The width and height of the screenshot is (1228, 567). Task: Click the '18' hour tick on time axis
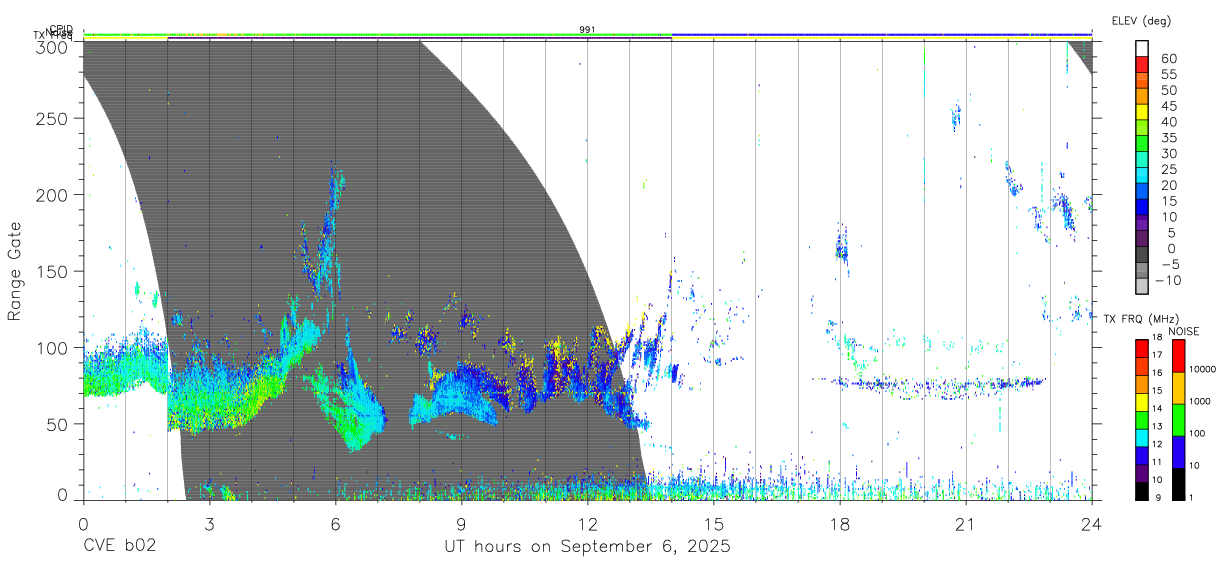pos(840,523)
